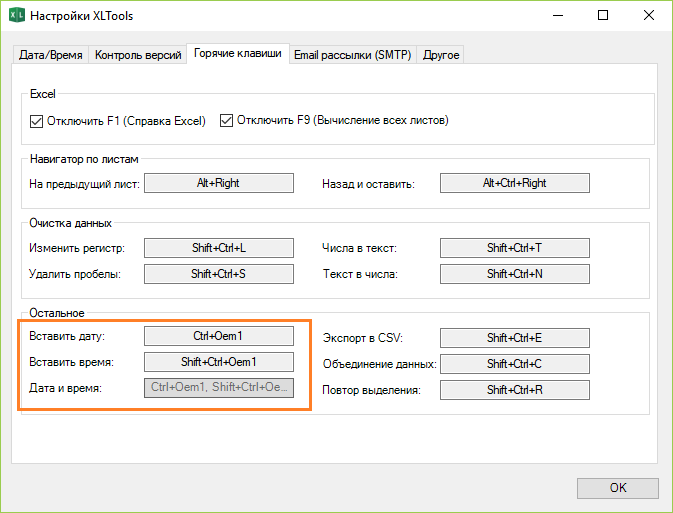
Task: Click the Alt+Right hotkey field
Action: click(x=219, y=183)
